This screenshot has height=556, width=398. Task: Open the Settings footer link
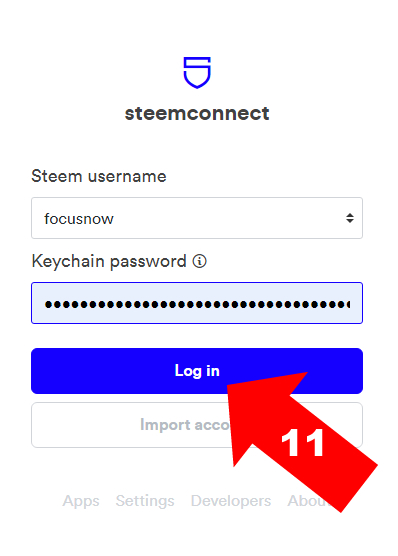(145, 501)
